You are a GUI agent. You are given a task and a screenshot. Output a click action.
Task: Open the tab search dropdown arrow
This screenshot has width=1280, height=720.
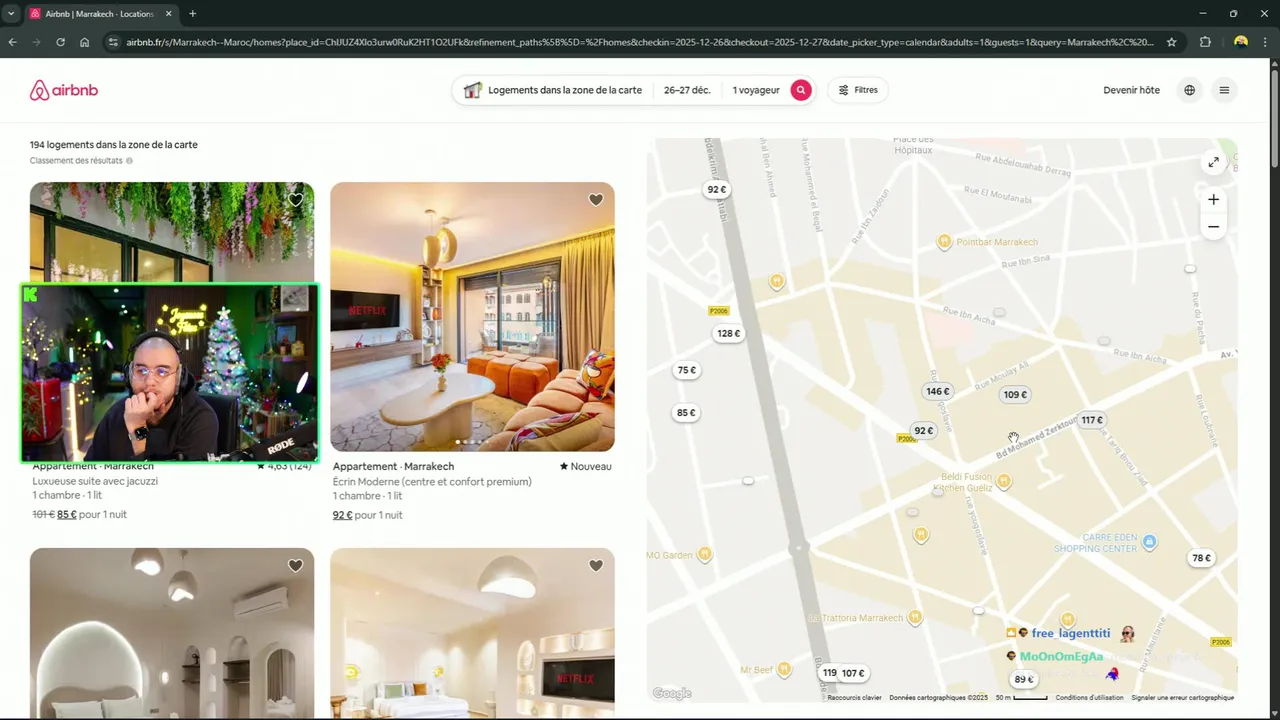(11, 14)
